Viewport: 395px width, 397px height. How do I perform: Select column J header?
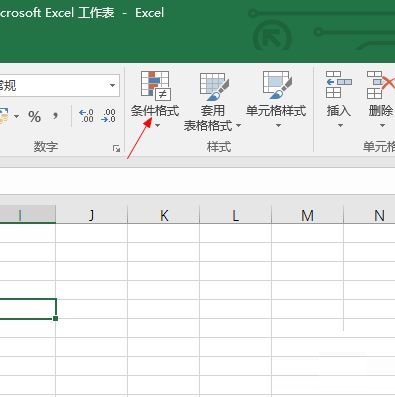pyautogui.click(x=92, y=215)
